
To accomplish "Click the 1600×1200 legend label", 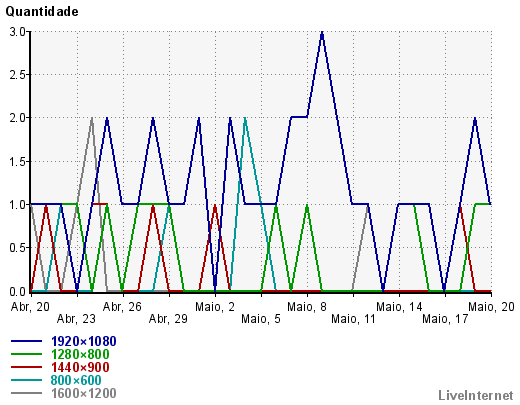I will [x=84, y=393].
